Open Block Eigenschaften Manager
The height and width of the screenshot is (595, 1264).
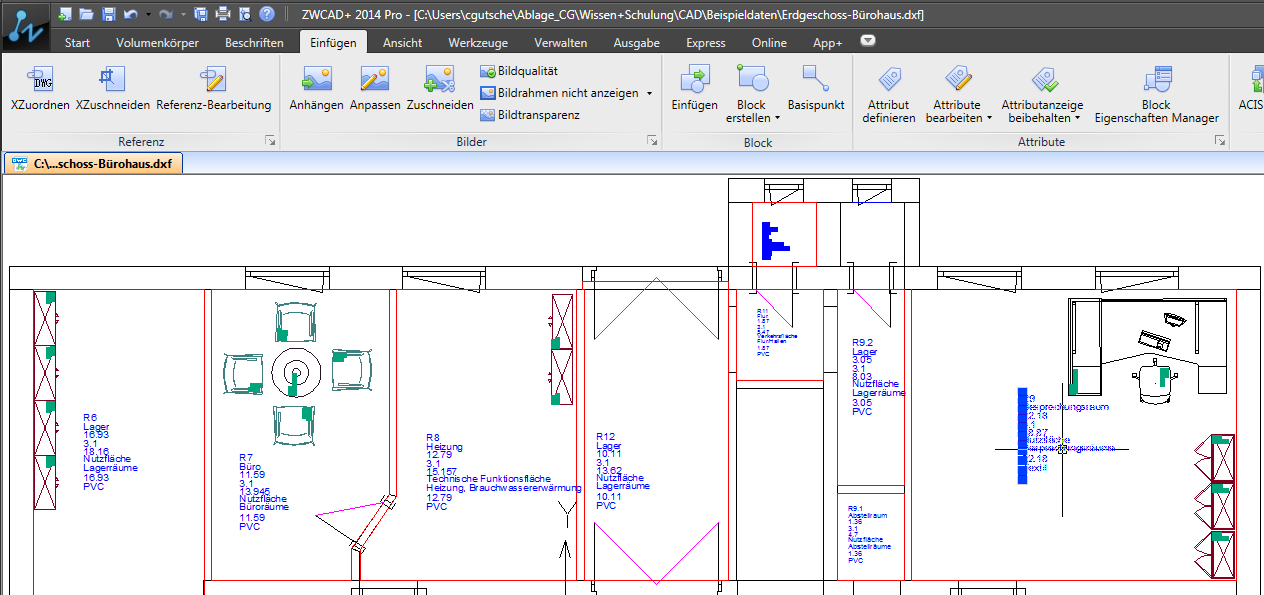click(x=1156, y=80)
